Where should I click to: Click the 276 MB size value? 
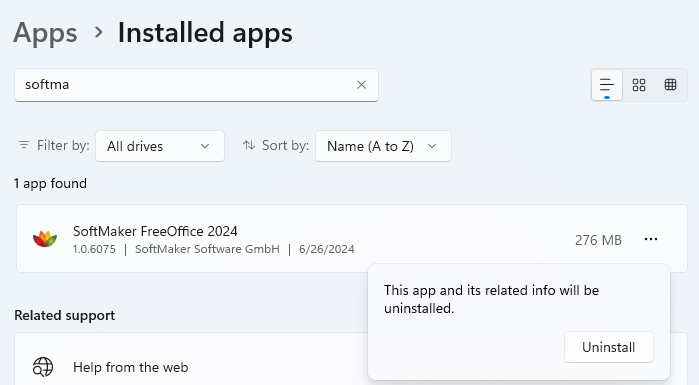coord(598,240)
